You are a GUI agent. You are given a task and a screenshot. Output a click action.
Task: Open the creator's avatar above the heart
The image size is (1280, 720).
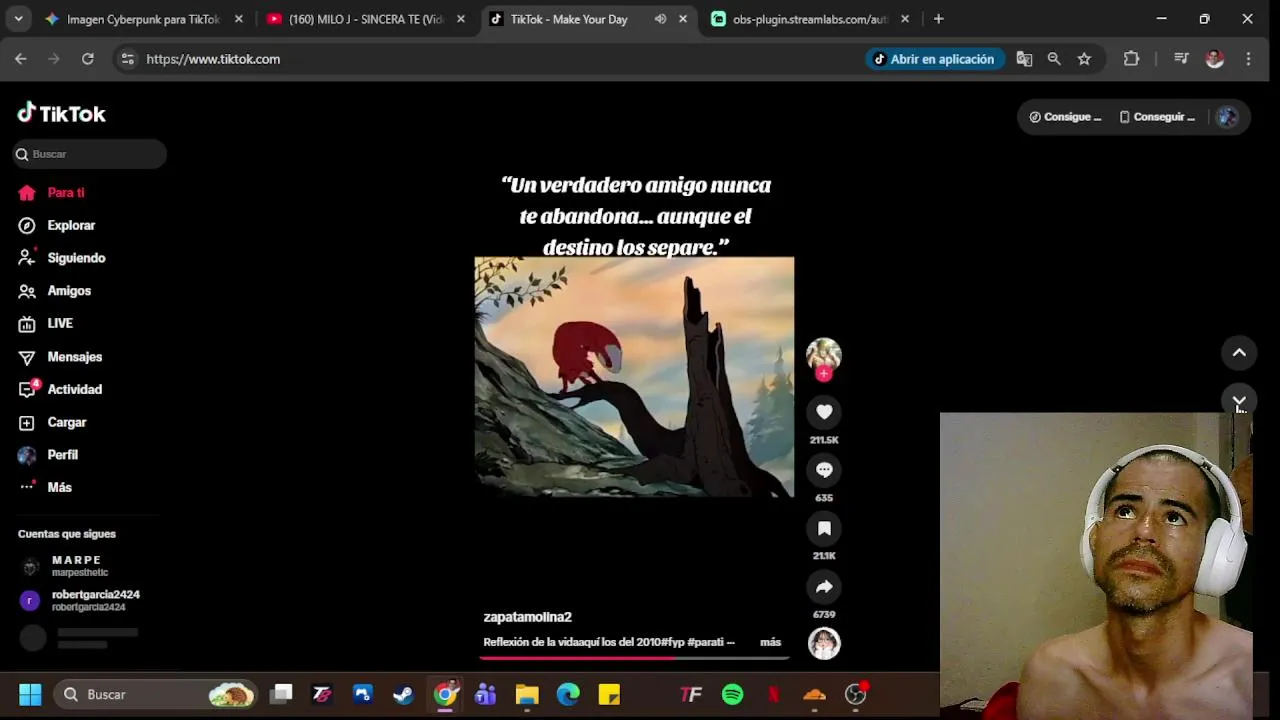[824, 354]
